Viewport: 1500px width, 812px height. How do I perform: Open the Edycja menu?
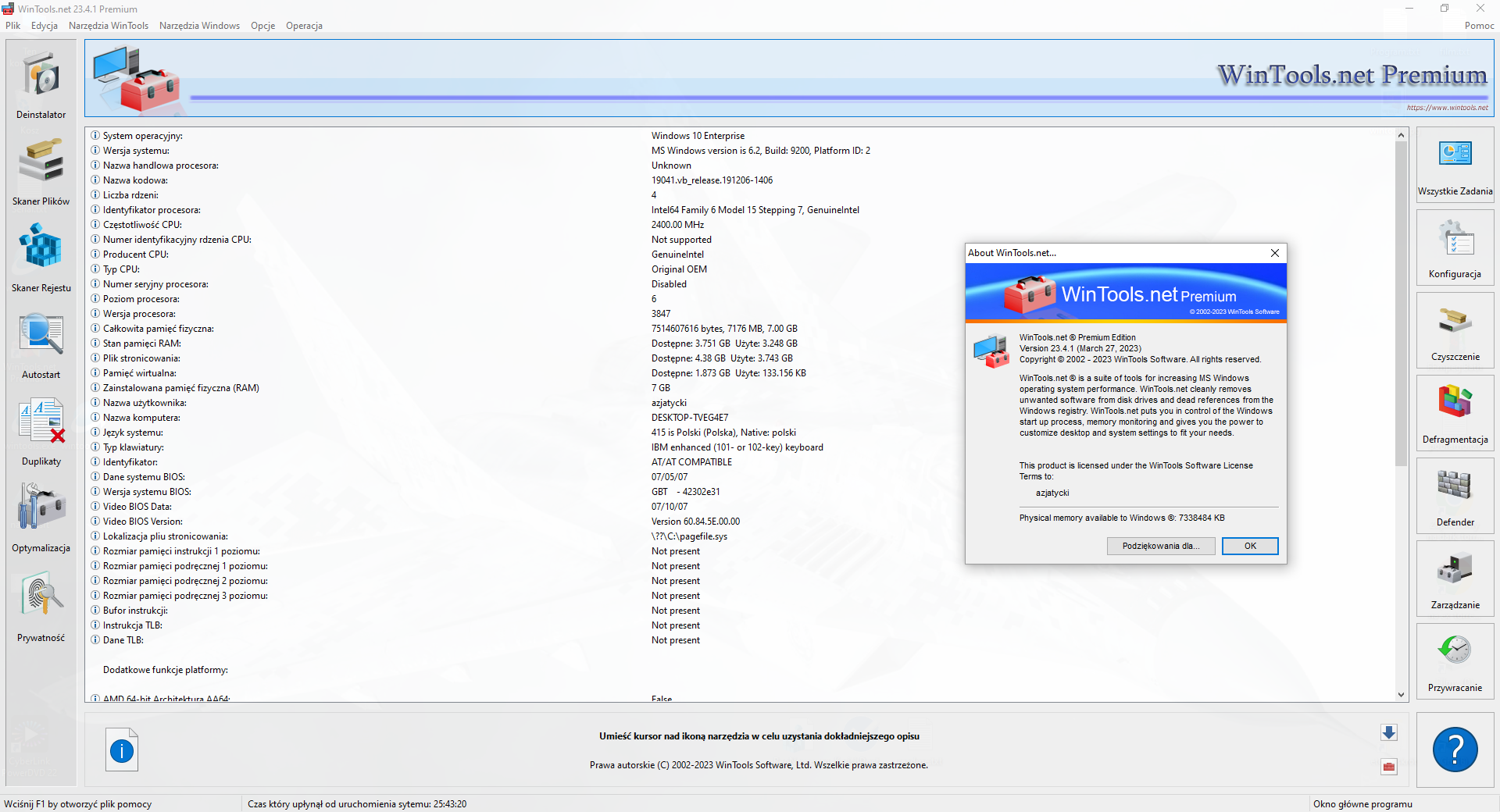click(x=45, y=26)
